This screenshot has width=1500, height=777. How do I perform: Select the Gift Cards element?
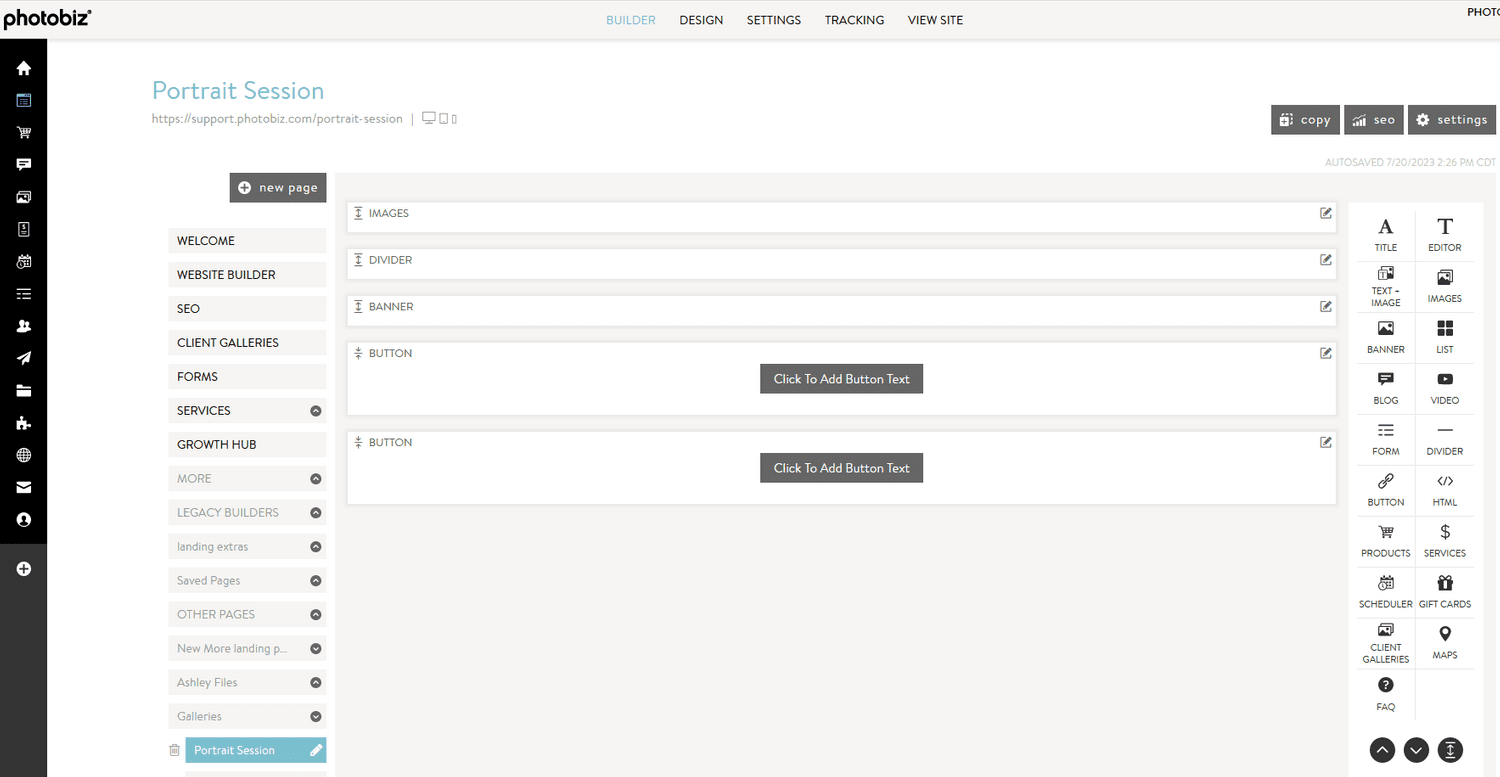click(x=1444, y=591)
